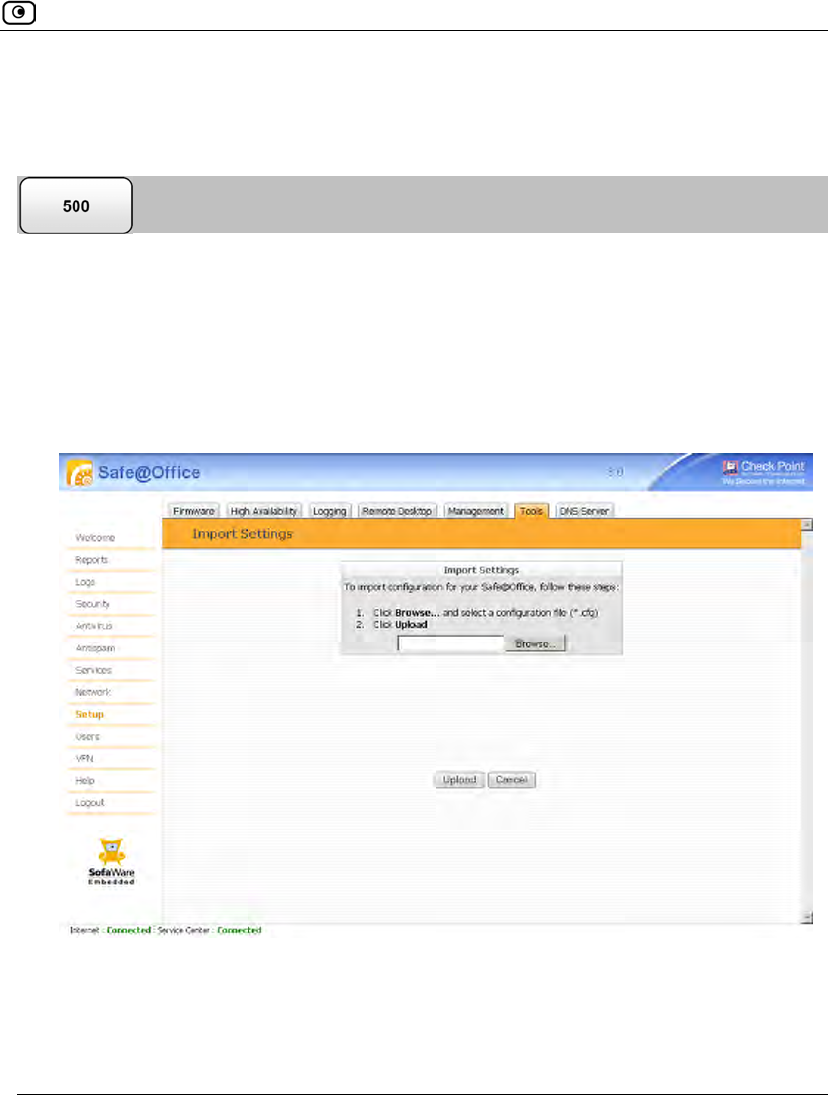Click the Service Center Connected status
828x1095 pixels.
point(209,930)
